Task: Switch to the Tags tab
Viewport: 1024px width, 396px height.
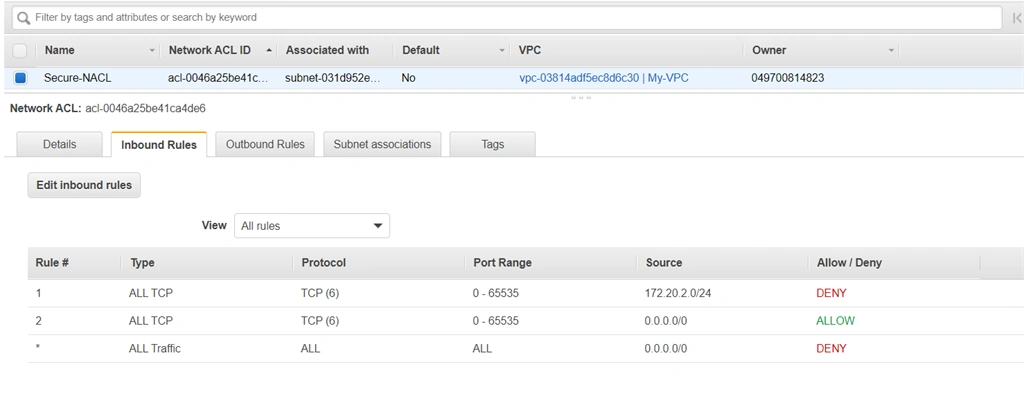Action: point(492,144)
